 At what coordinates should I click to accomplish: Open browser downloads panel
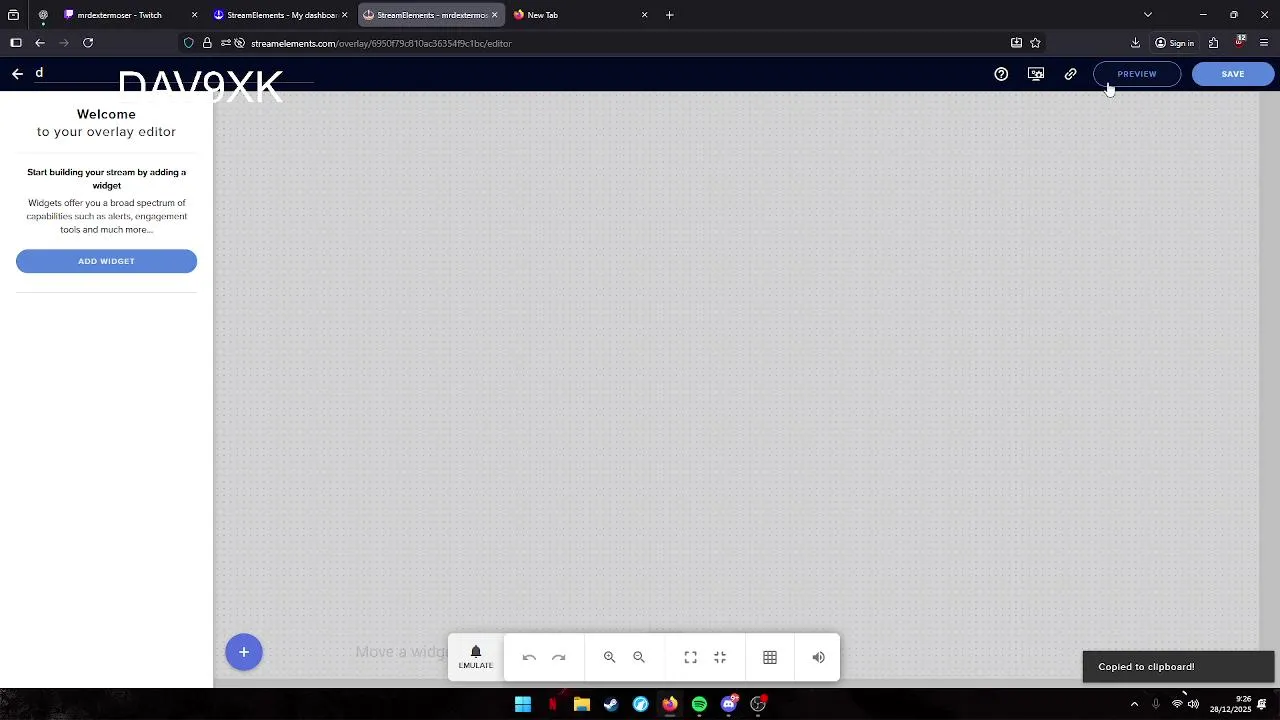click(x=1135, y=43)
